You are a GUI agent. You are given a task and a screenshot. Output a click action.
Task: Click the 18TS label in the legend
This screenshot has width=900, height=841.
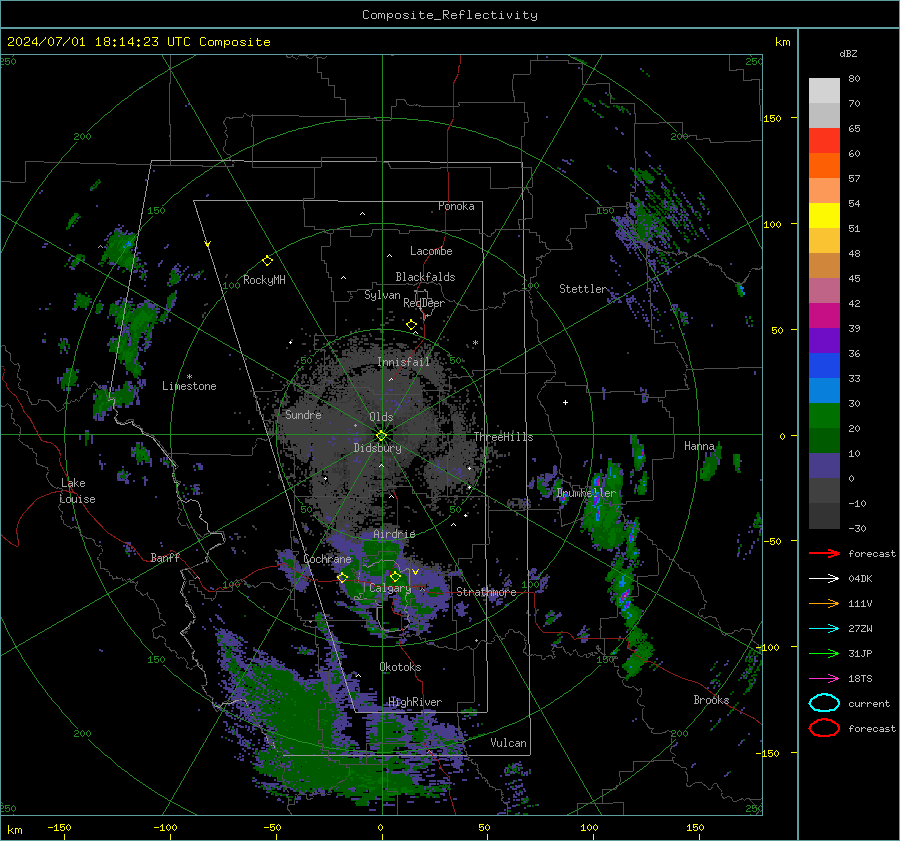[860, 679]
